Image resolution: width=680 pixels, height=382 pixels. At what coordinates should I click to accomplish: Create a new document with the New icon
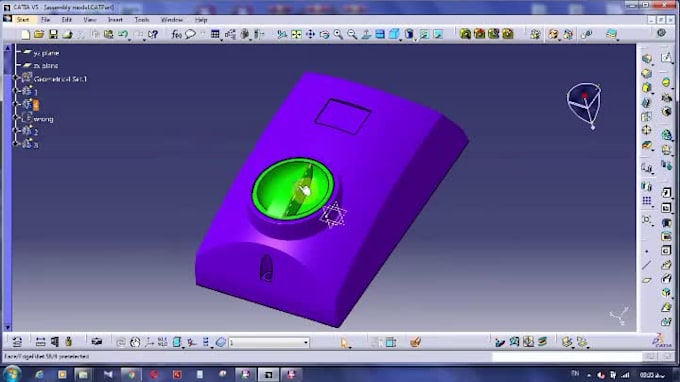pos(25,34)
